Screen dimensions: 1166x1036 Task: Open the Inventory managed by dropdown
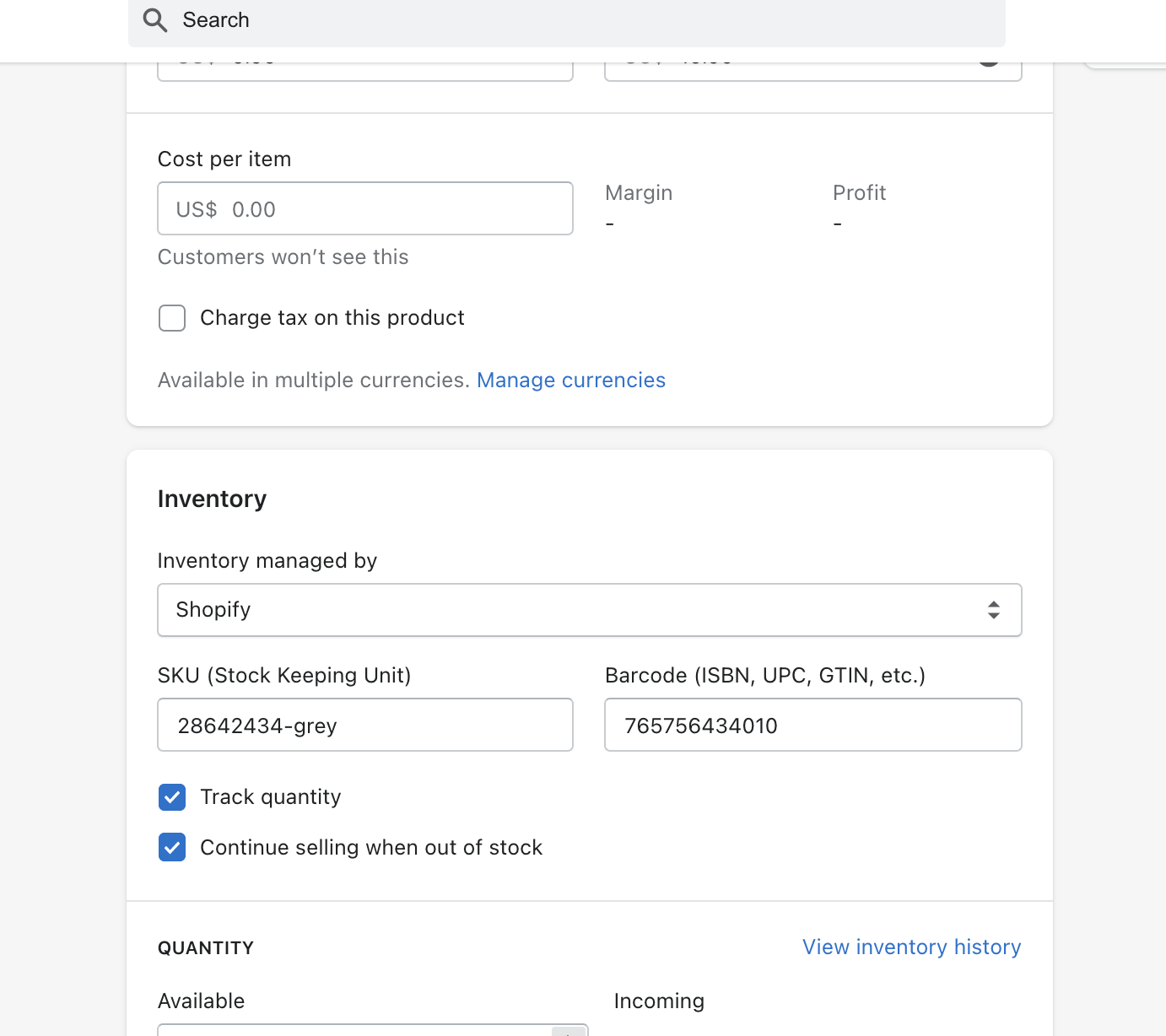tap(590, 610)
